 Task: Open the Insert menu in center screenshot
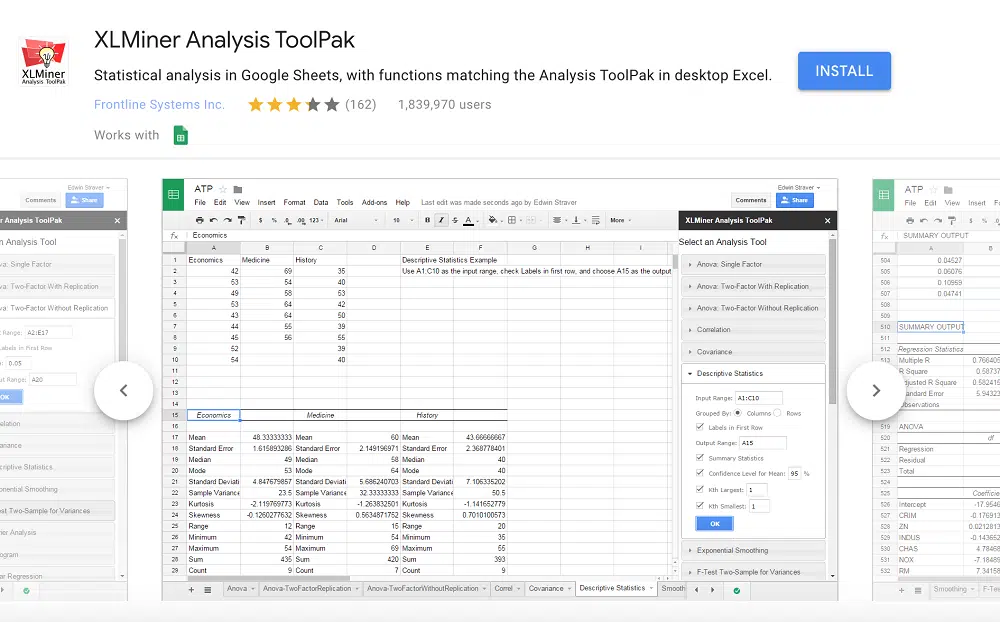point(267,202)
